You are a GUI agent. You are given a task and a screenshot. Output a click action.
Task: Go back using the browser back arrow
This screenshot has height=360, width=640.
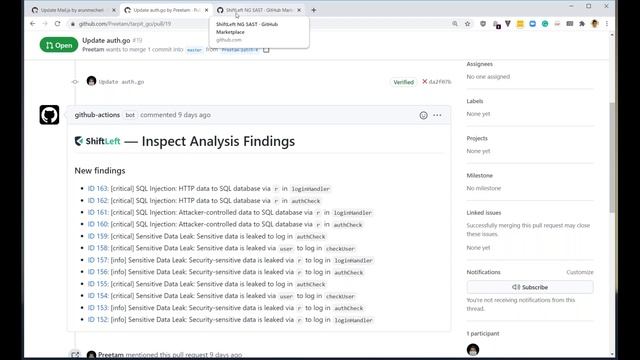point(33,24)
